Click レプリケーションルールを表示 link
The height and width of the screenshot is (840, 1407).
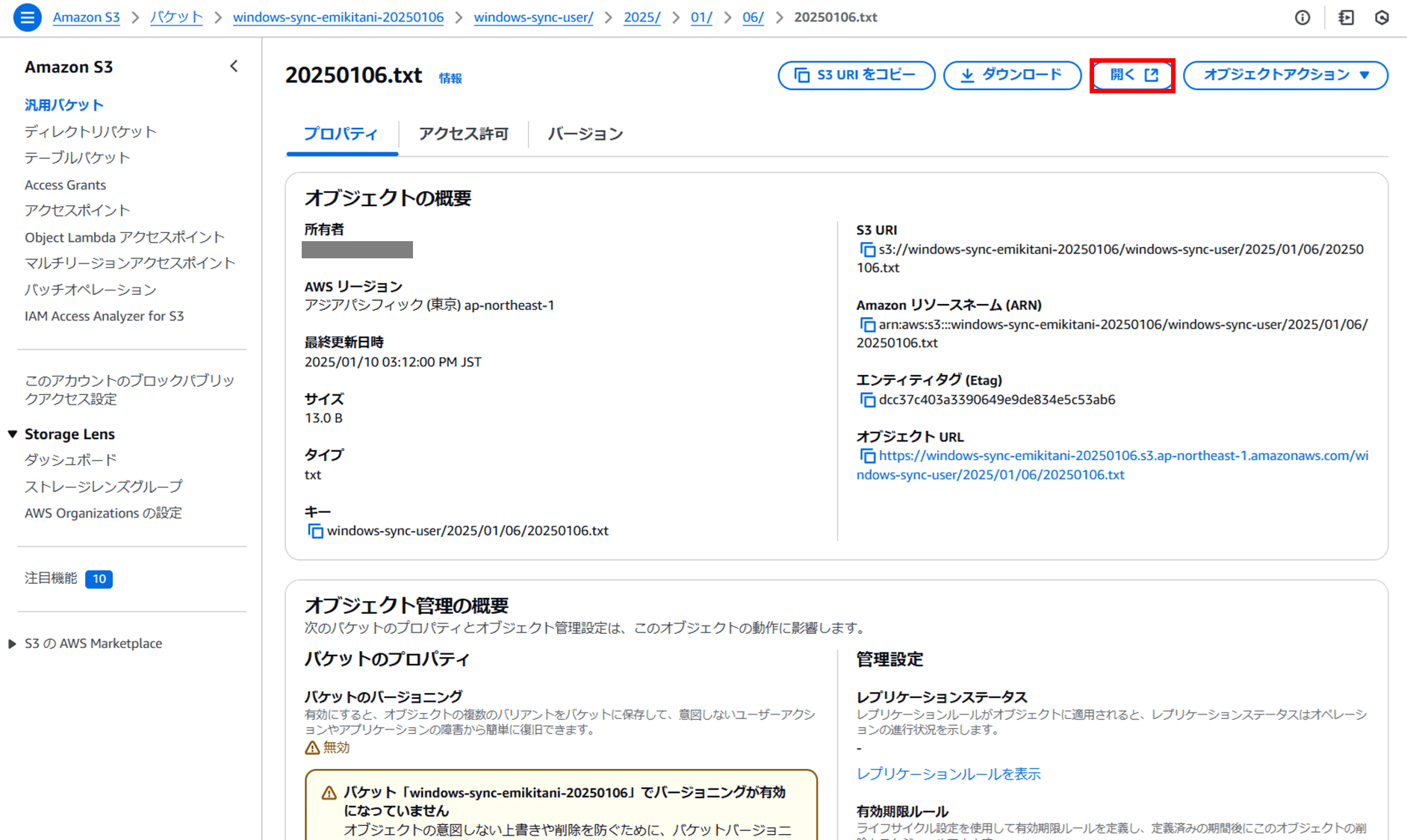tap(948, 774)
